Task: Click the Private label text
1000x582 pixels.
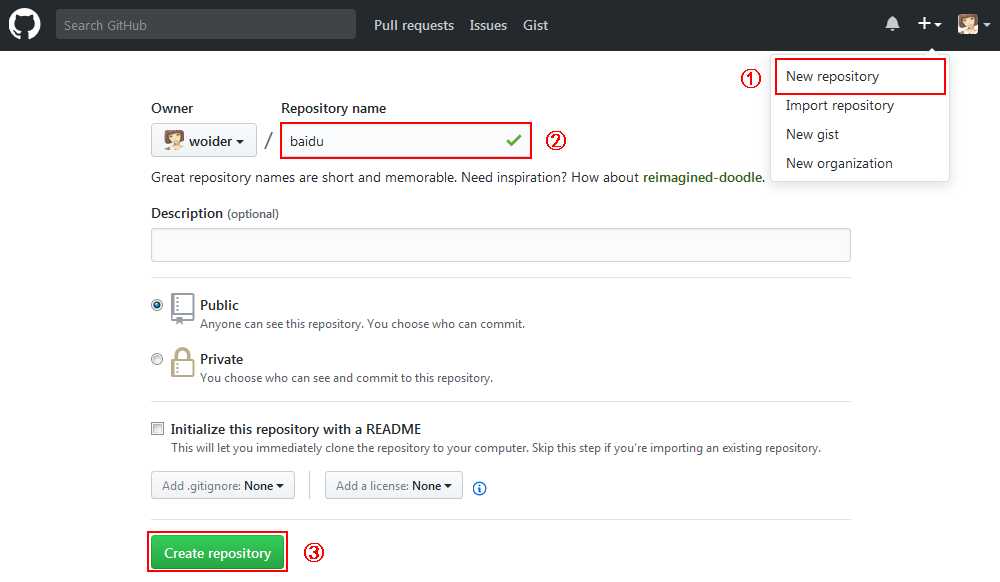Action: click(x=221, y=359)
